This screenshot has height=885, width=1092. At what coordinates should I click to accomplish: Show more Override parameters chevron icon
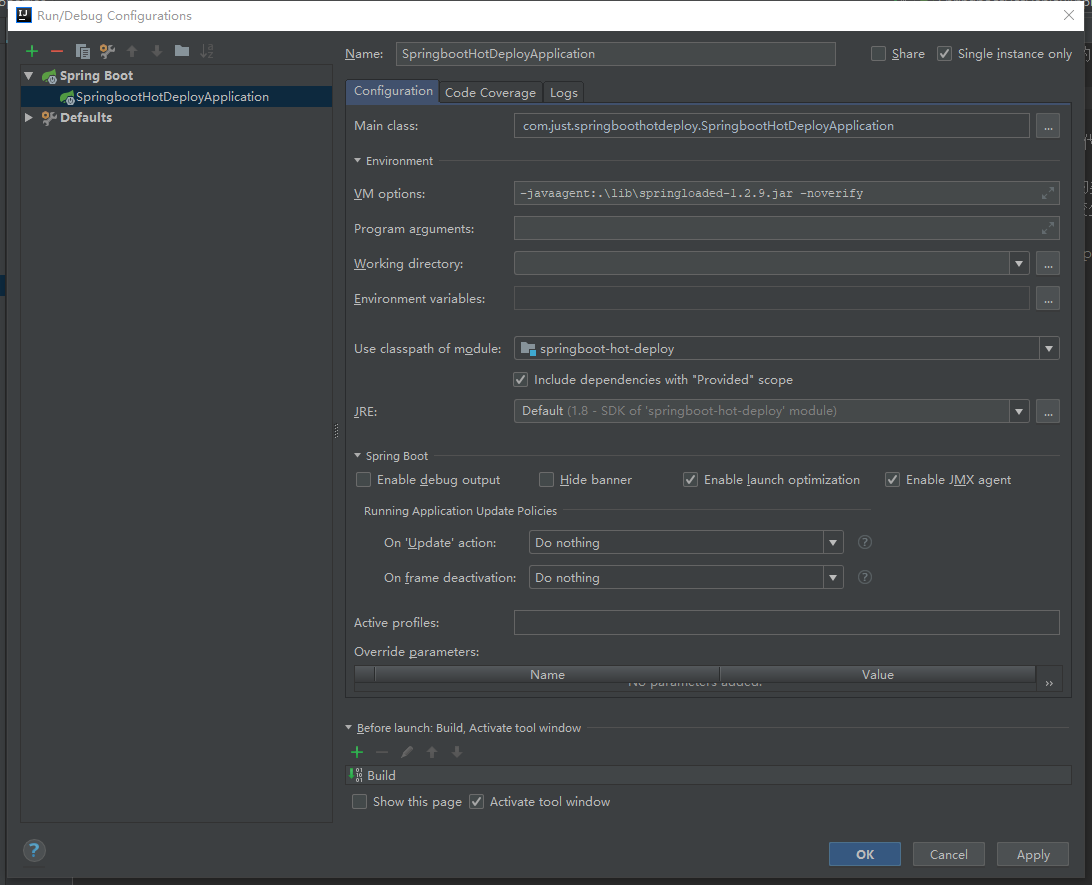pos(1049,683)
